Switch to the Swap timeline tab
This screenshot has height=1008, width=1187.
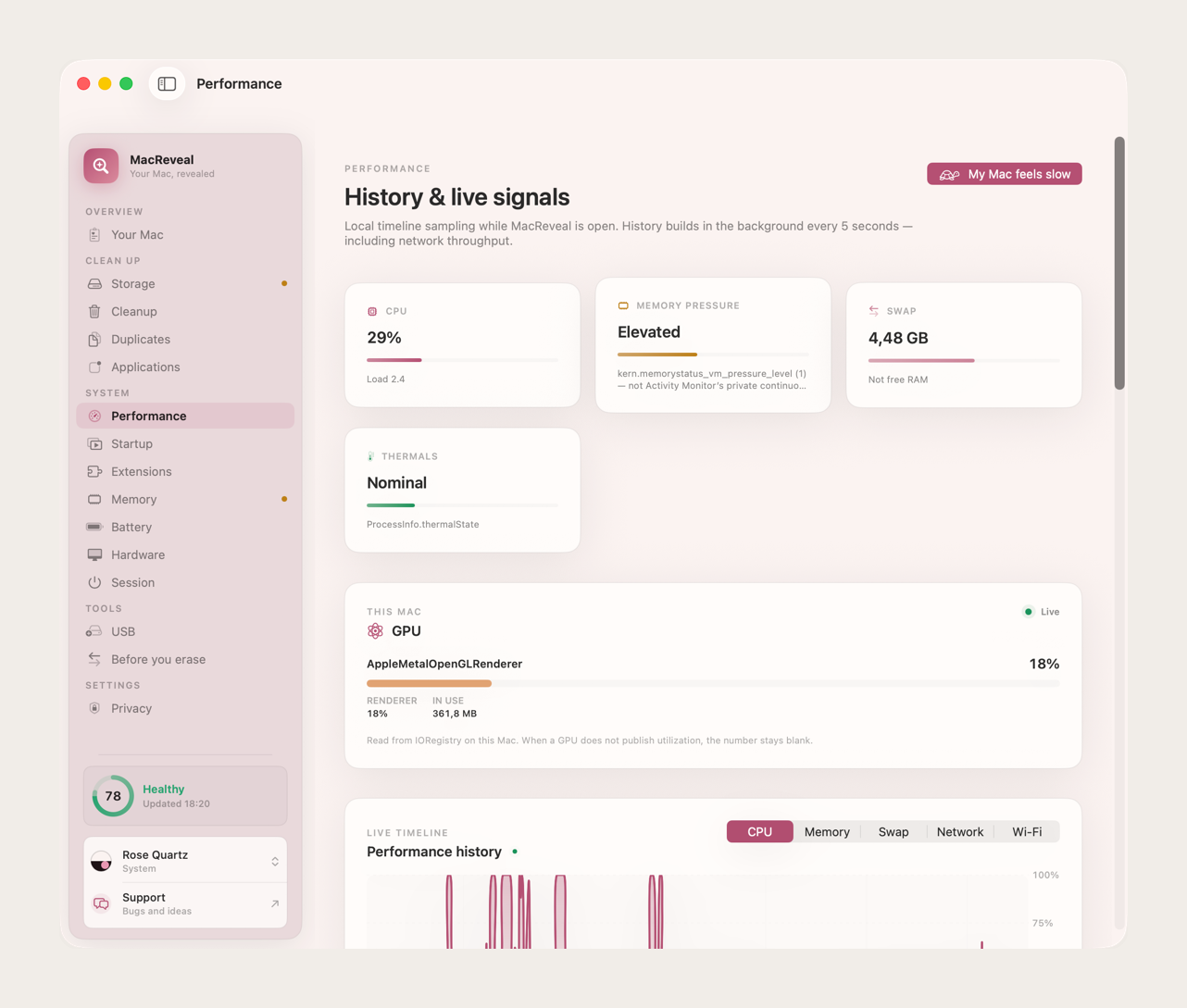coord(893,832)
